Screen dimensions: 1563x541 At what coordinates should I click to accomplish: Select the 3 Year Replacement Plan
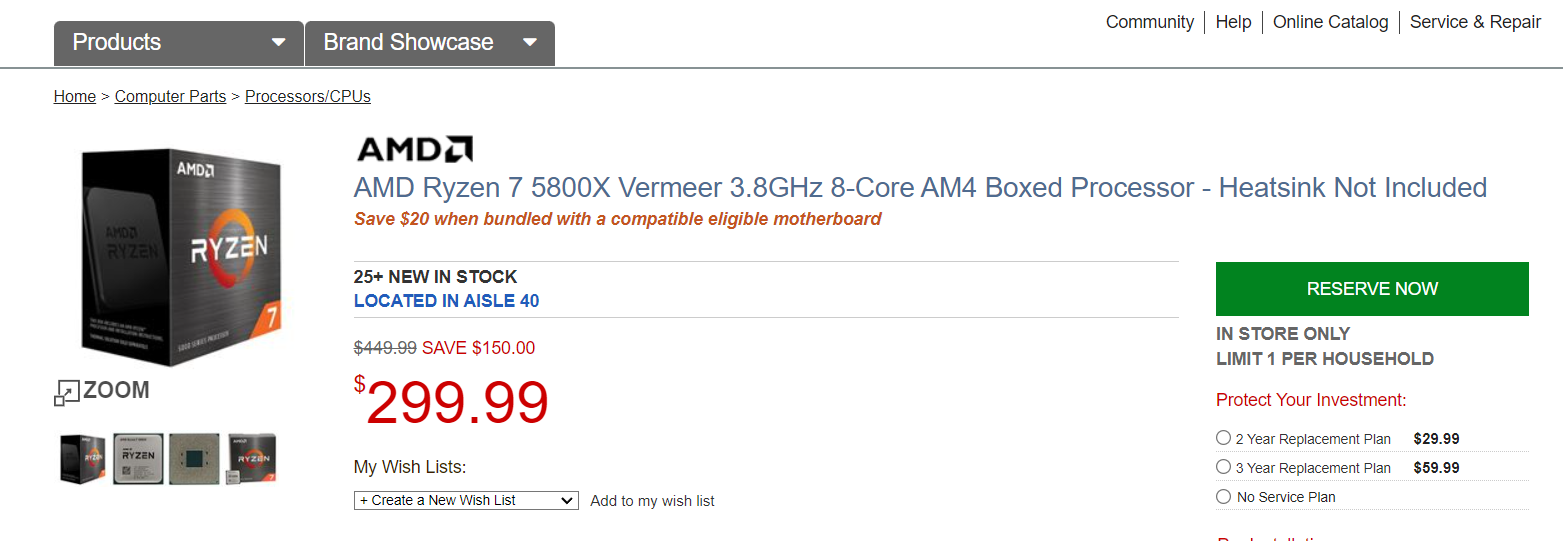(x=1223, y=467)
